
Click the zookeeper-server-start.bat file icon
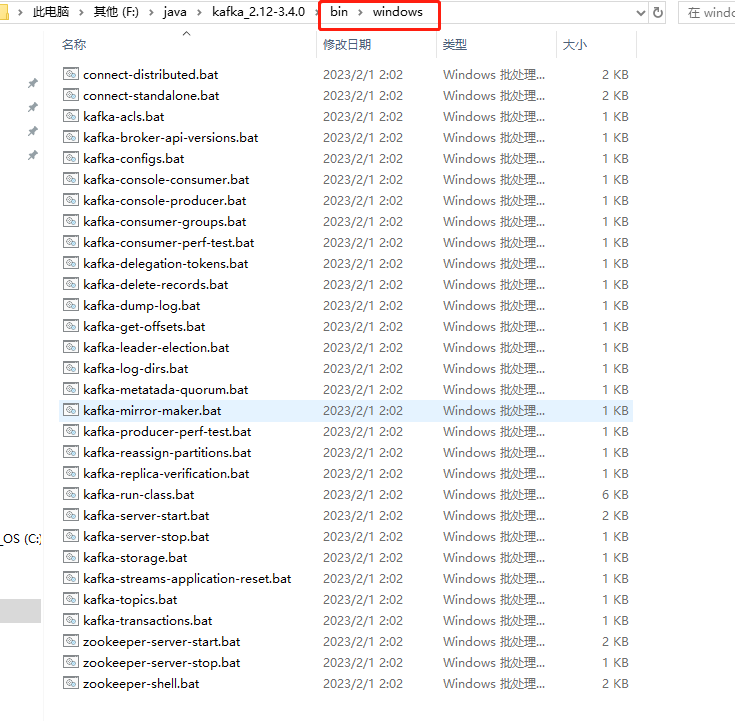[x=71, y=641]
